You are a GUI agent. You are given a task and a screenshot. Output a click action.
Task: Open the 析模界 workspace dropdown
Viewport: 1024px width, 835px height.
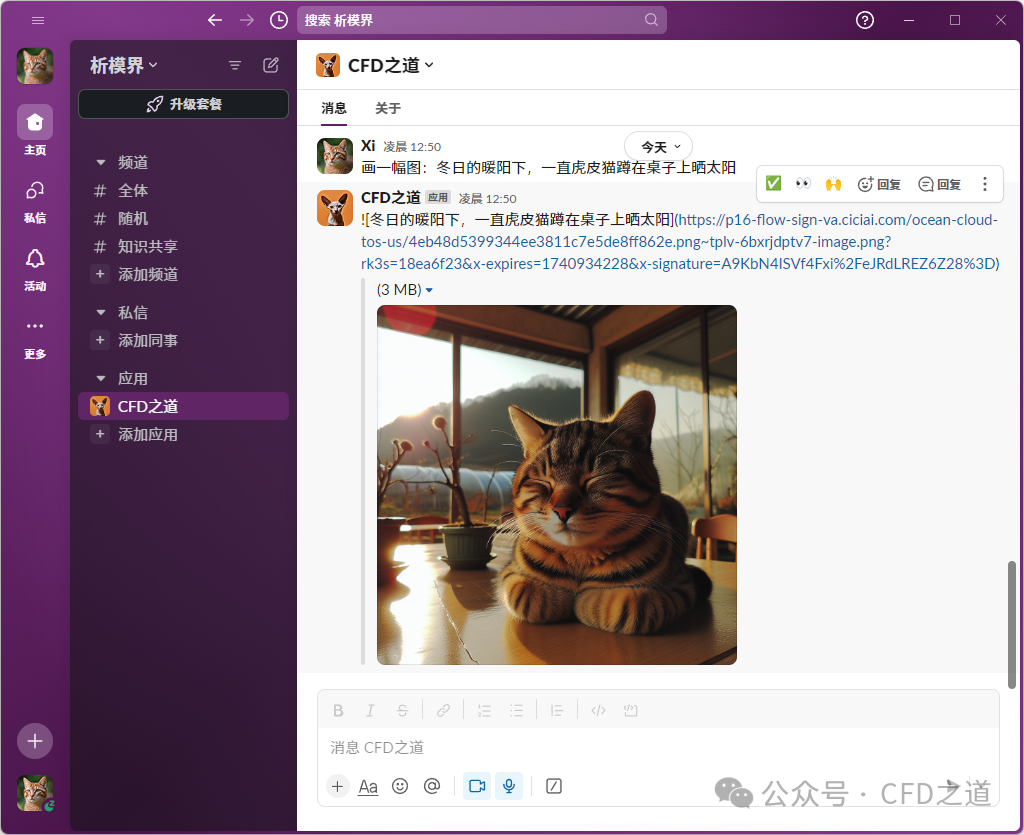click(x=123, y=65)
